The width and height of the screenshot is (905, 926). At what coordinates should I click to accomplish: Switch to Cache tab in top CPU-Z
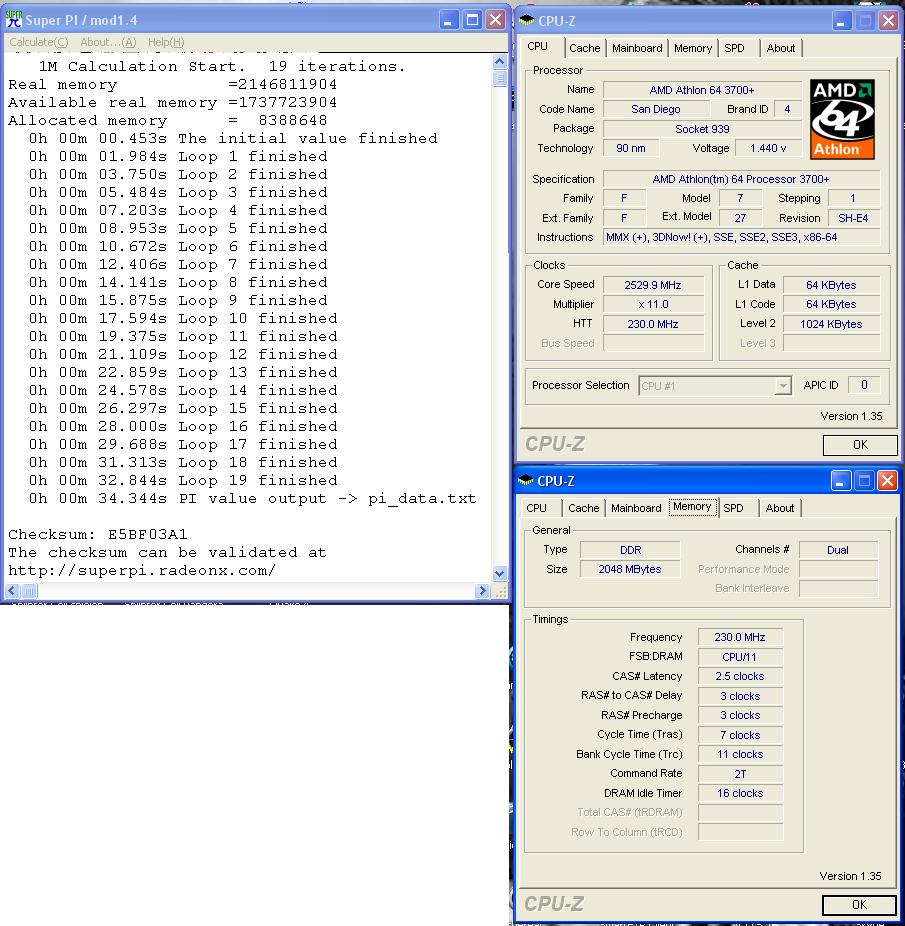click(x=584, y=48)
